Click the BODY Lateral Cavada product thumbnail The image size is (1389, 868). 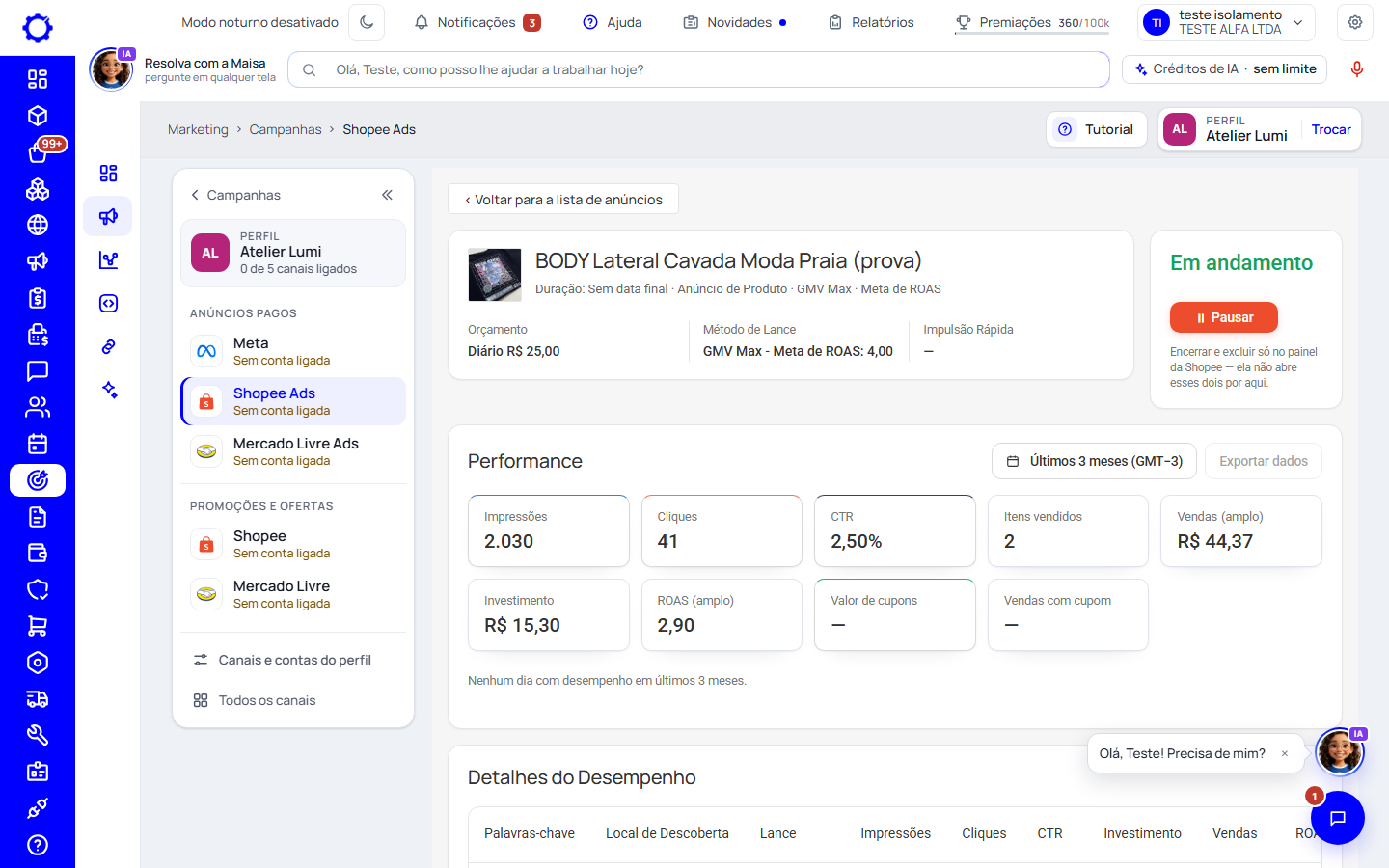(x=495, y=275)
